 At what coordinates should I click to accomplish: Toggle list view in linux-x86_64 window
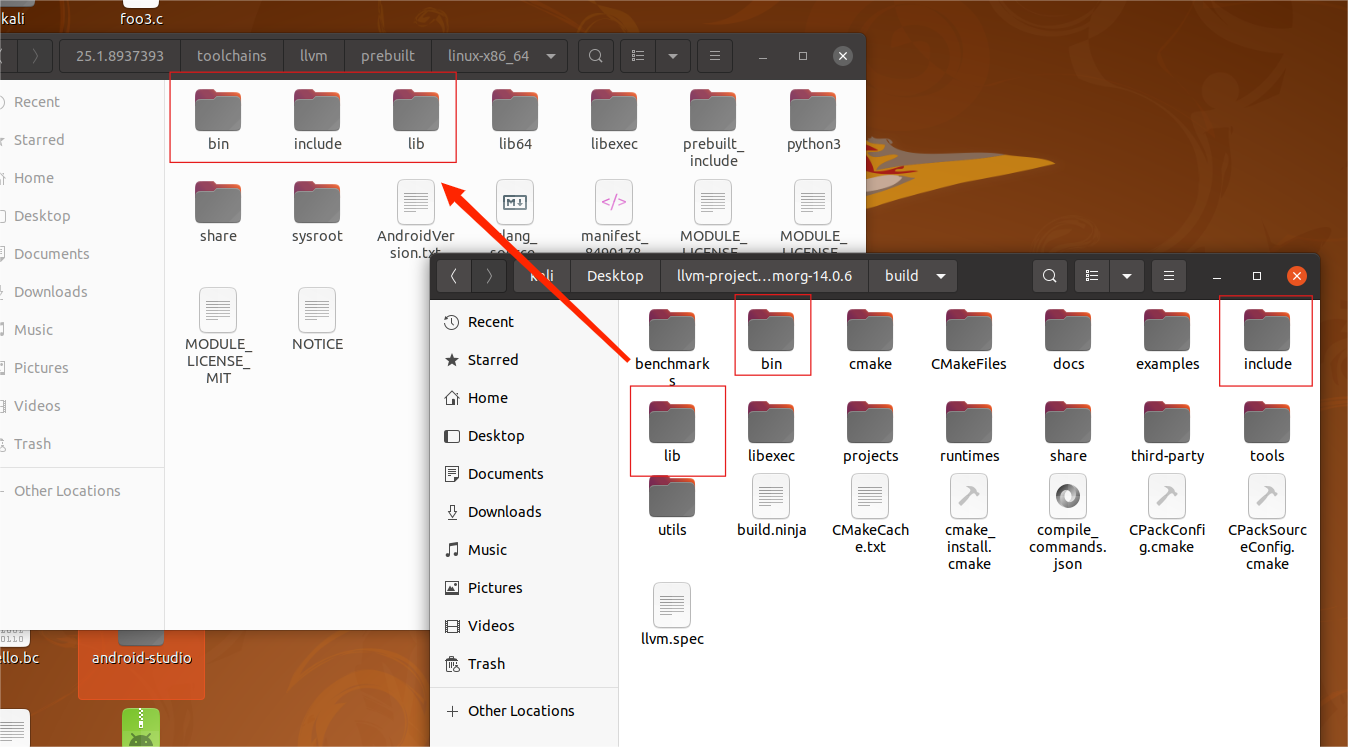[638, 56]
